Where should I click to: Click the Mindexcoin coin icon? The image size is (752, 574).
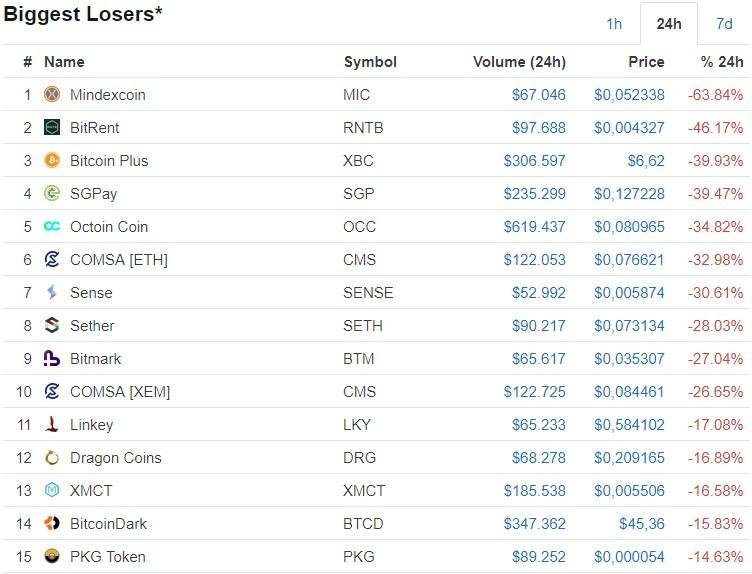pos(52,95)
